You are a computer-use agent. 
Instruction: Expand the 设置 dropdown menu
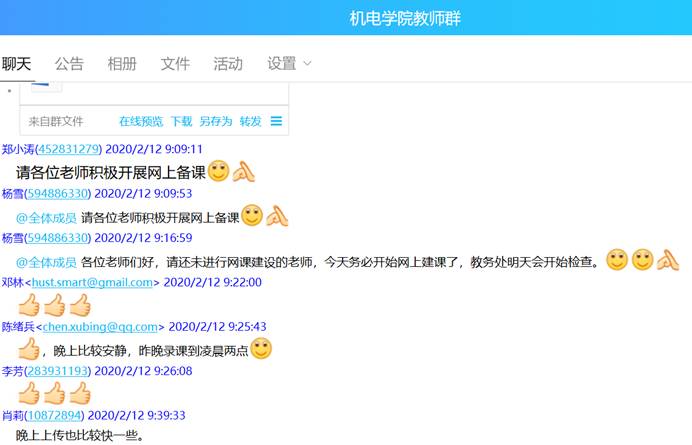[289, 64]
